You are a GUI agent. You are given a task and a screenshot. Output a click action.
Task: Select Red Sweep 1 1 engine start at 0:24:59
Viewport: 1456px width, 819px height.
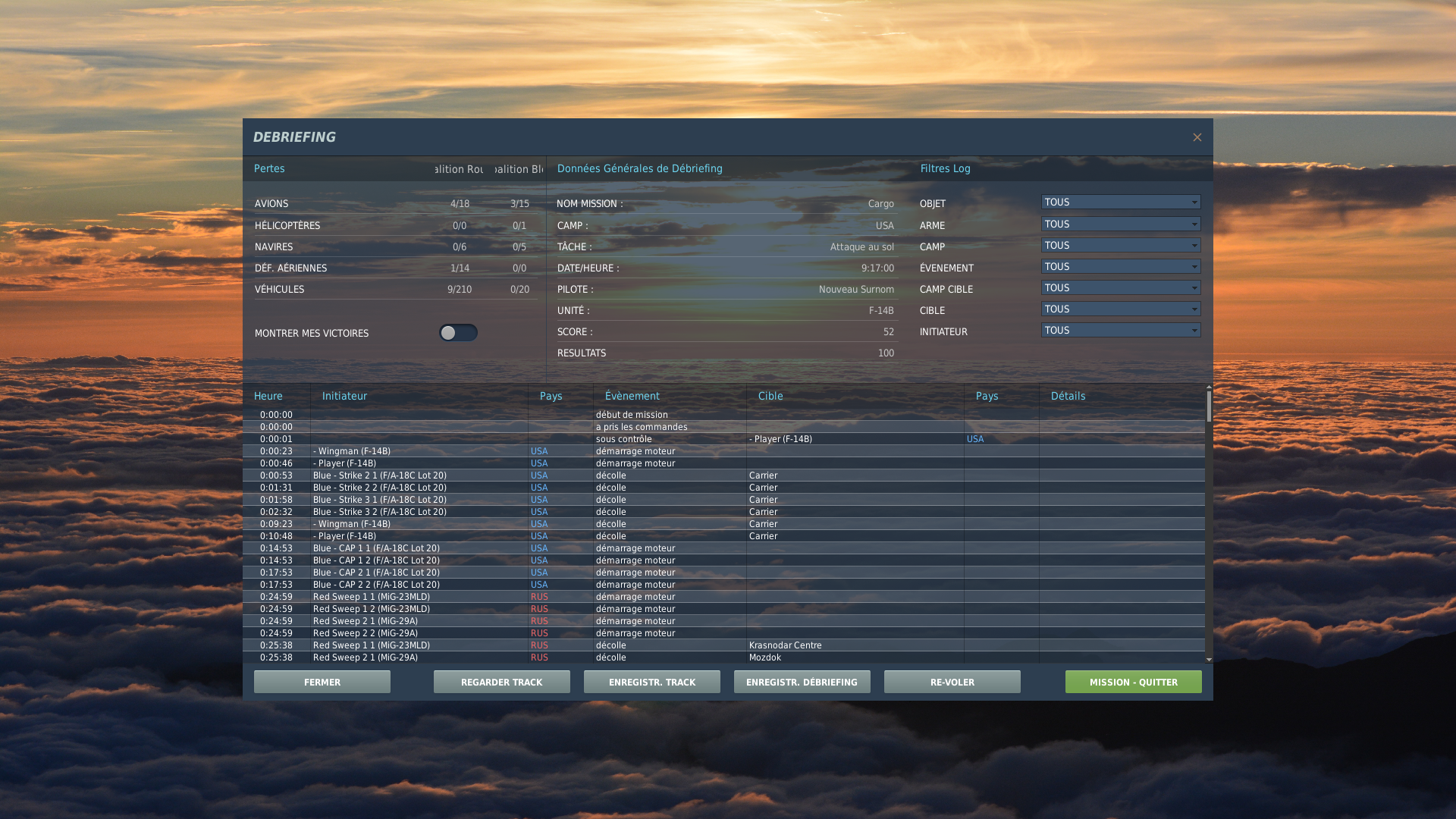(x=723, y=597)
